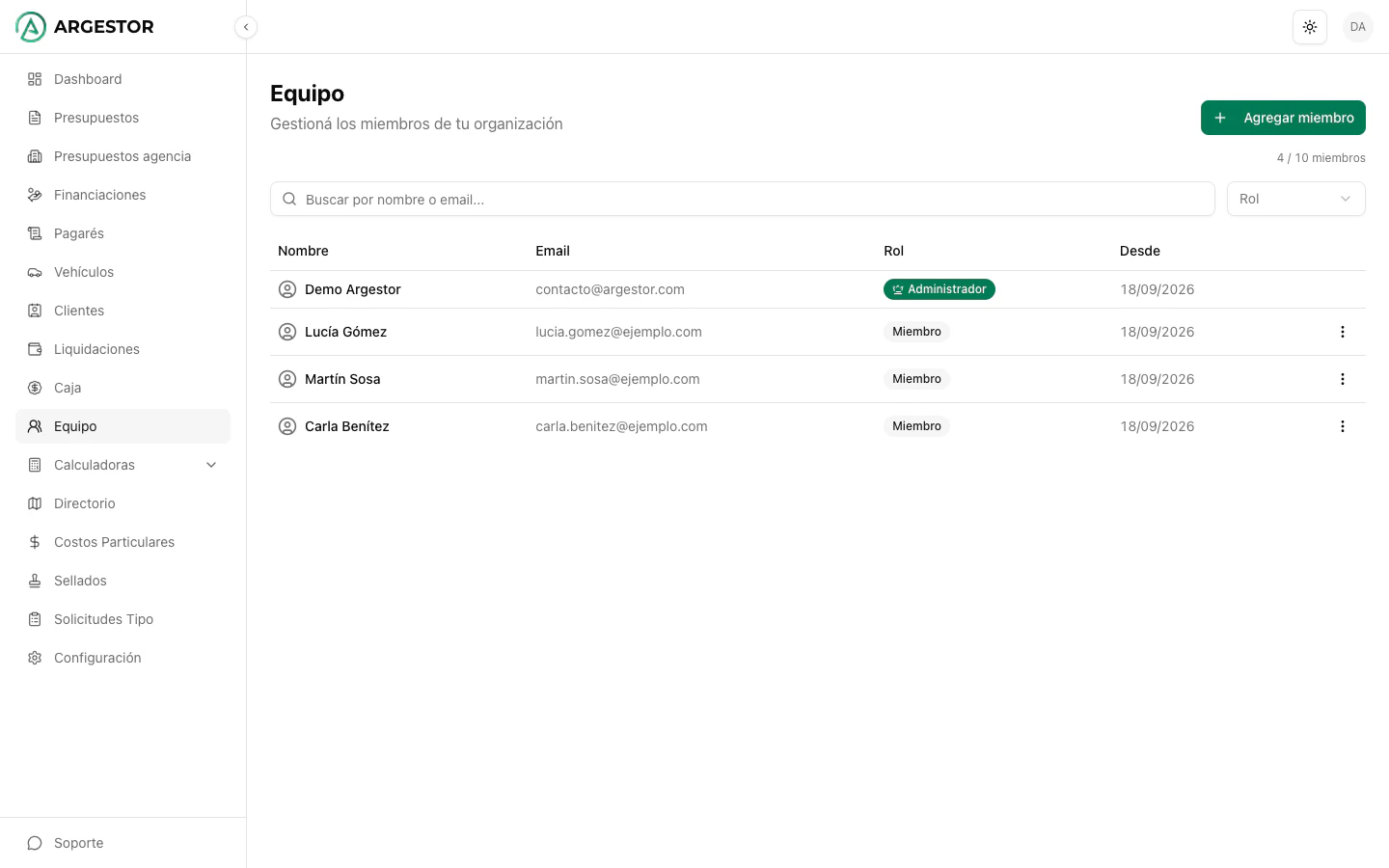Click the Administrador role badge
This screenshot has height=868, width=1389.
pos(940,289)
